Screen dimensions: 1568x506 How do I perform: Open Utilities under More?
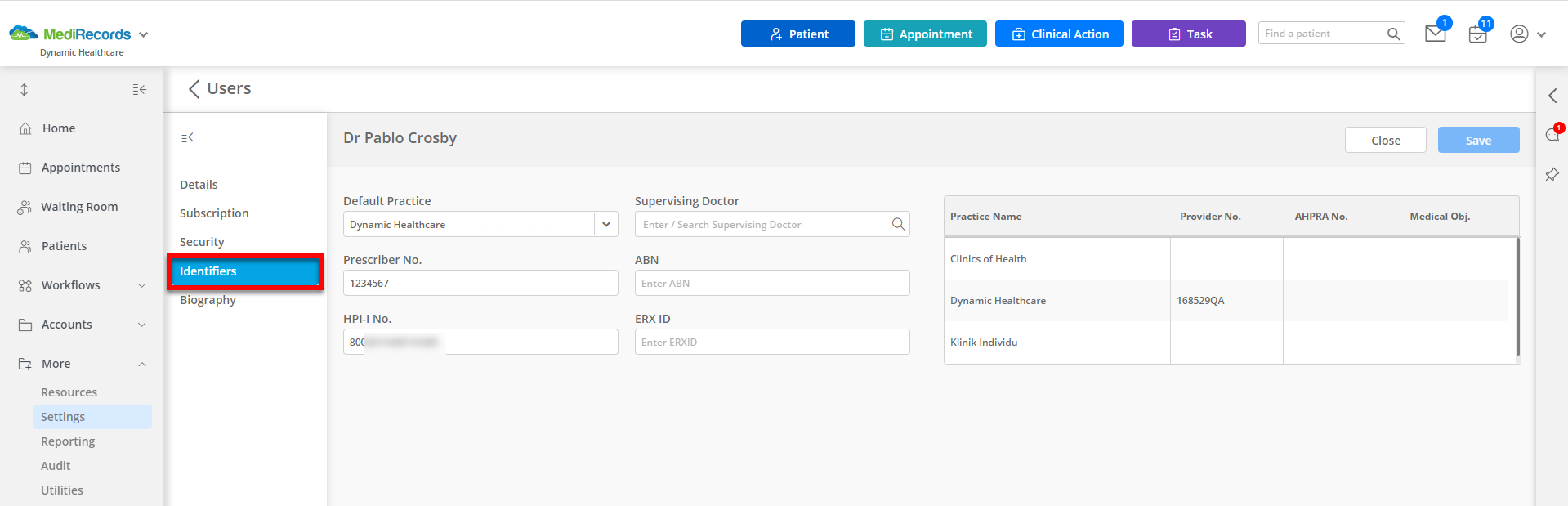point(62,490)
